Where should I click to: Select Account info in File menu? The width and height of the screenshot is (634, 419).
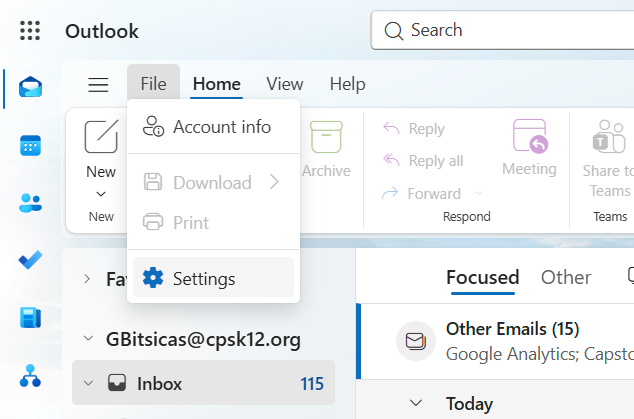[213, 127]
